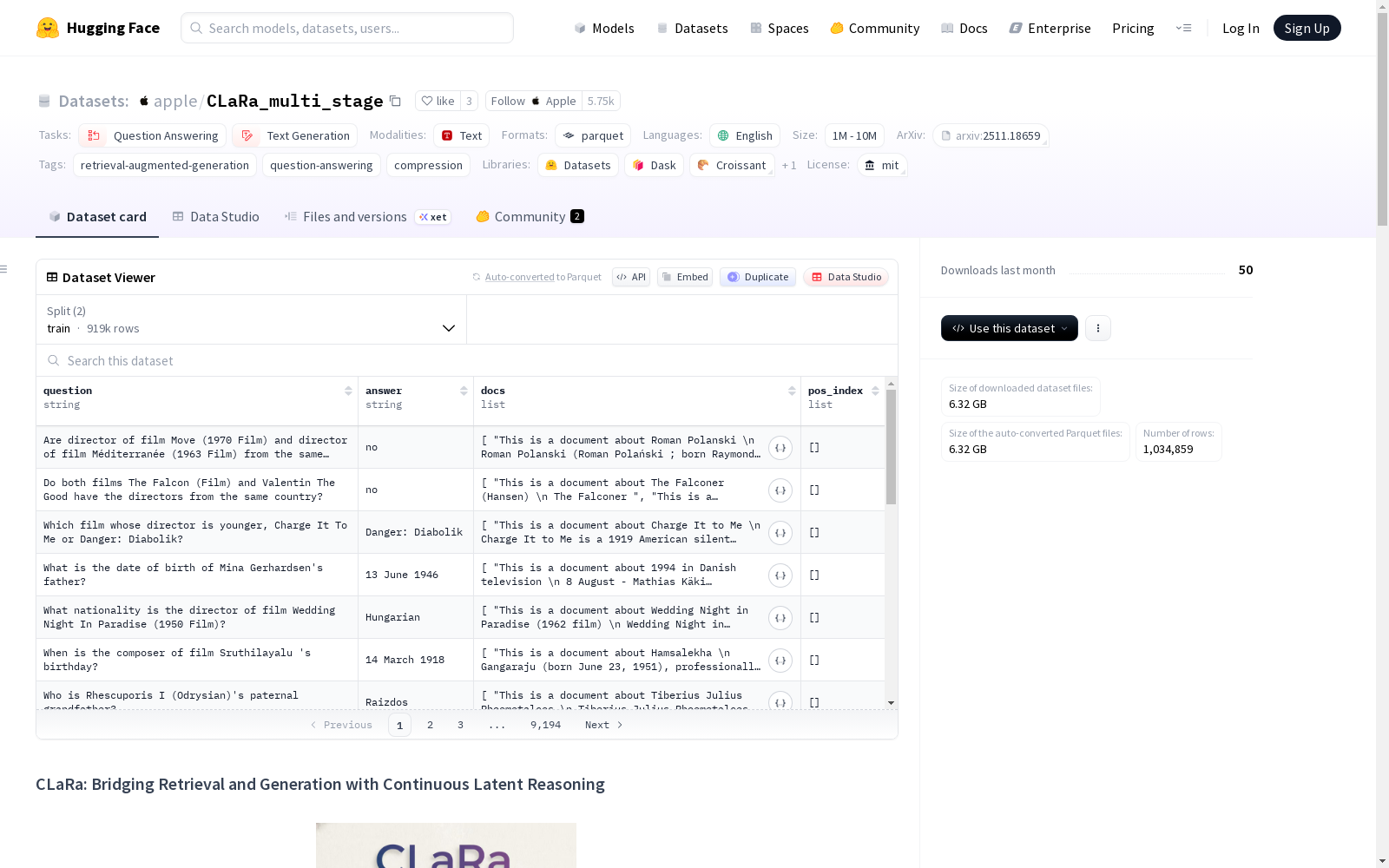Open Data Studio from the viewer header
The width and height of the screenshot is (1389, 868).
pos(846,277)
